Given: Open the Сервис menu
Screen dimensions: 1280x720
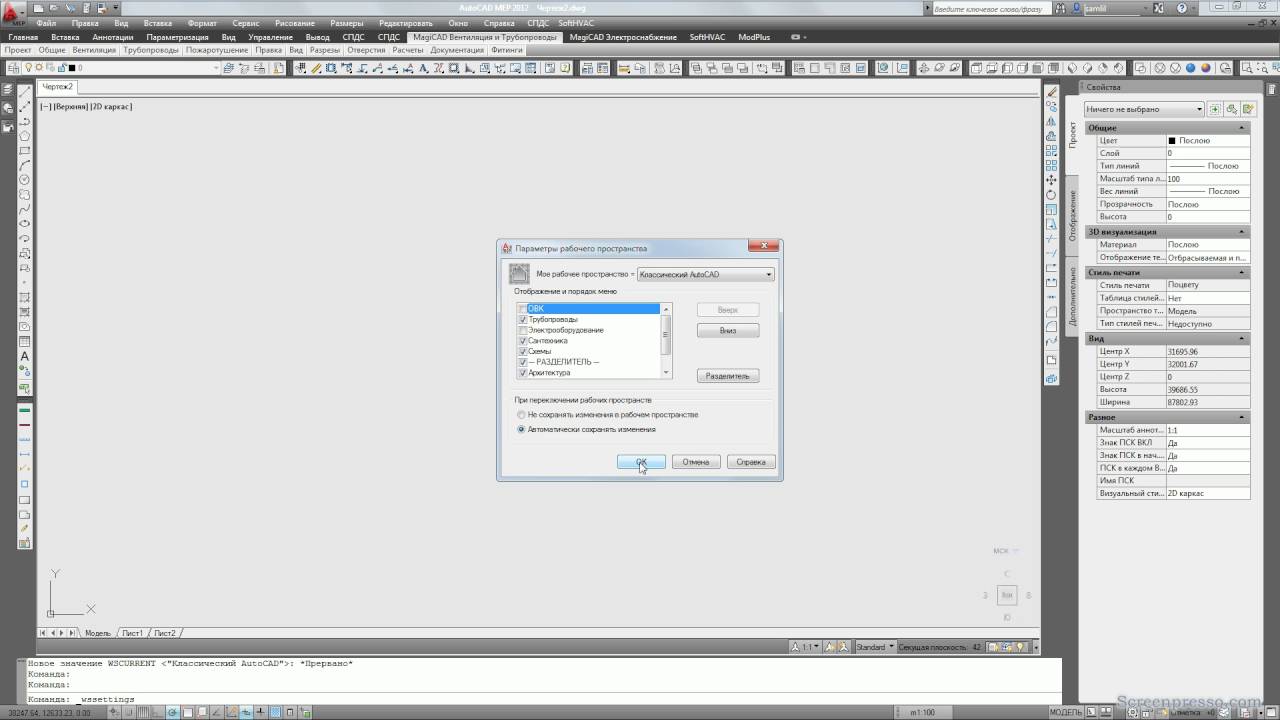Looking at the screenshot, I should pos(245,22).
